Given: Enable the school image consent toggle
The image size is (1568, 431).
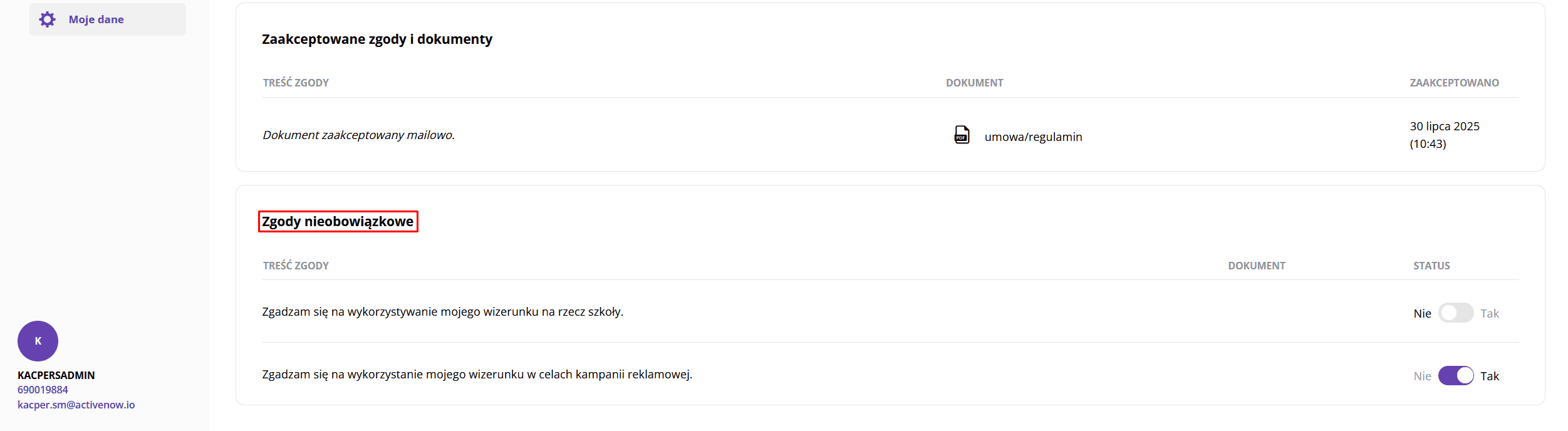Looking at the screenshot, I should [x=1456, y=313].
